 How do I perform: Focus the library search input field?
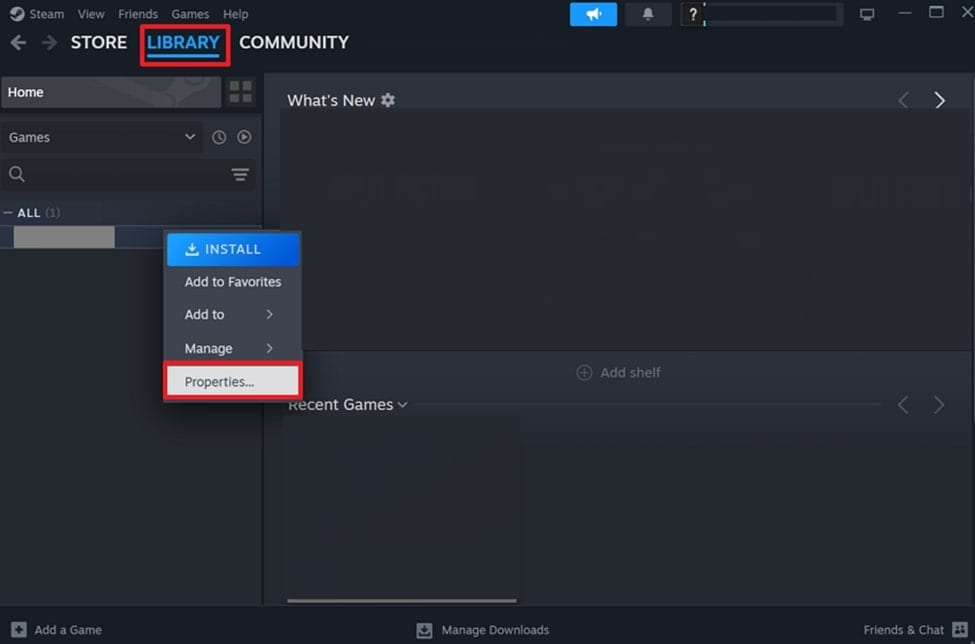coord(127,175)
